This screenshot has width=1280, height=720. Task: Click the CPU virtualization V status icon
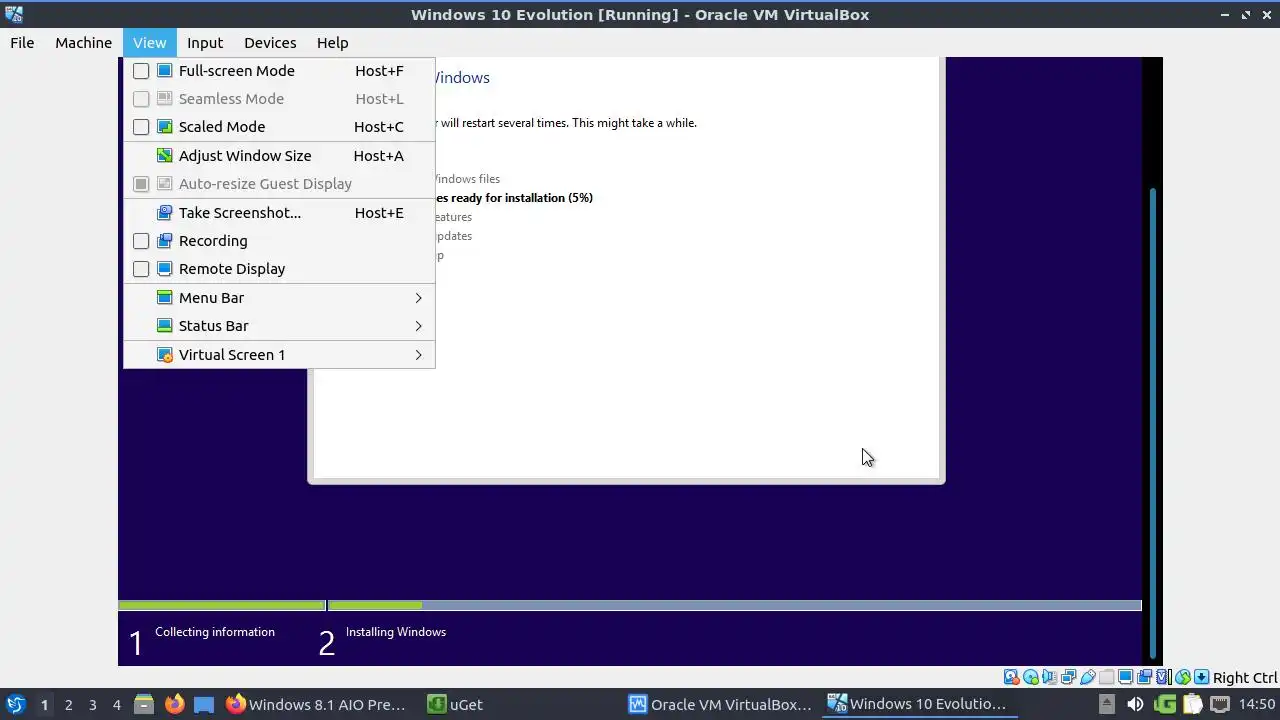[x=1164, y=677]
